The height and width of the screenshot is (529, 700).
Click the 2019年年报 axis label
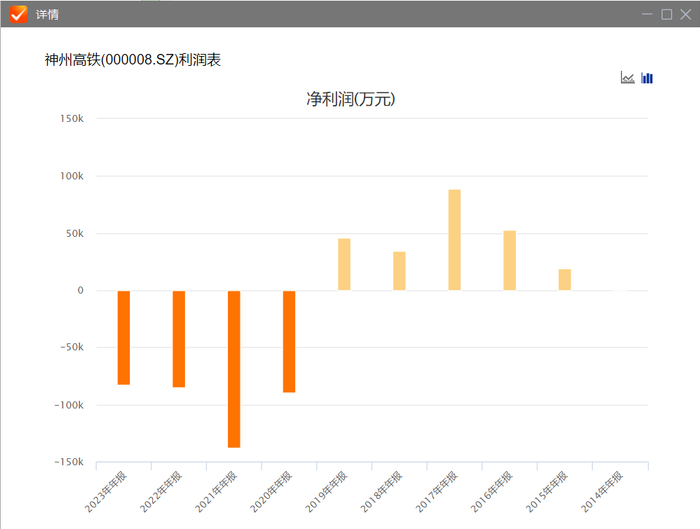pyautogui.click(x=326, y=492)
